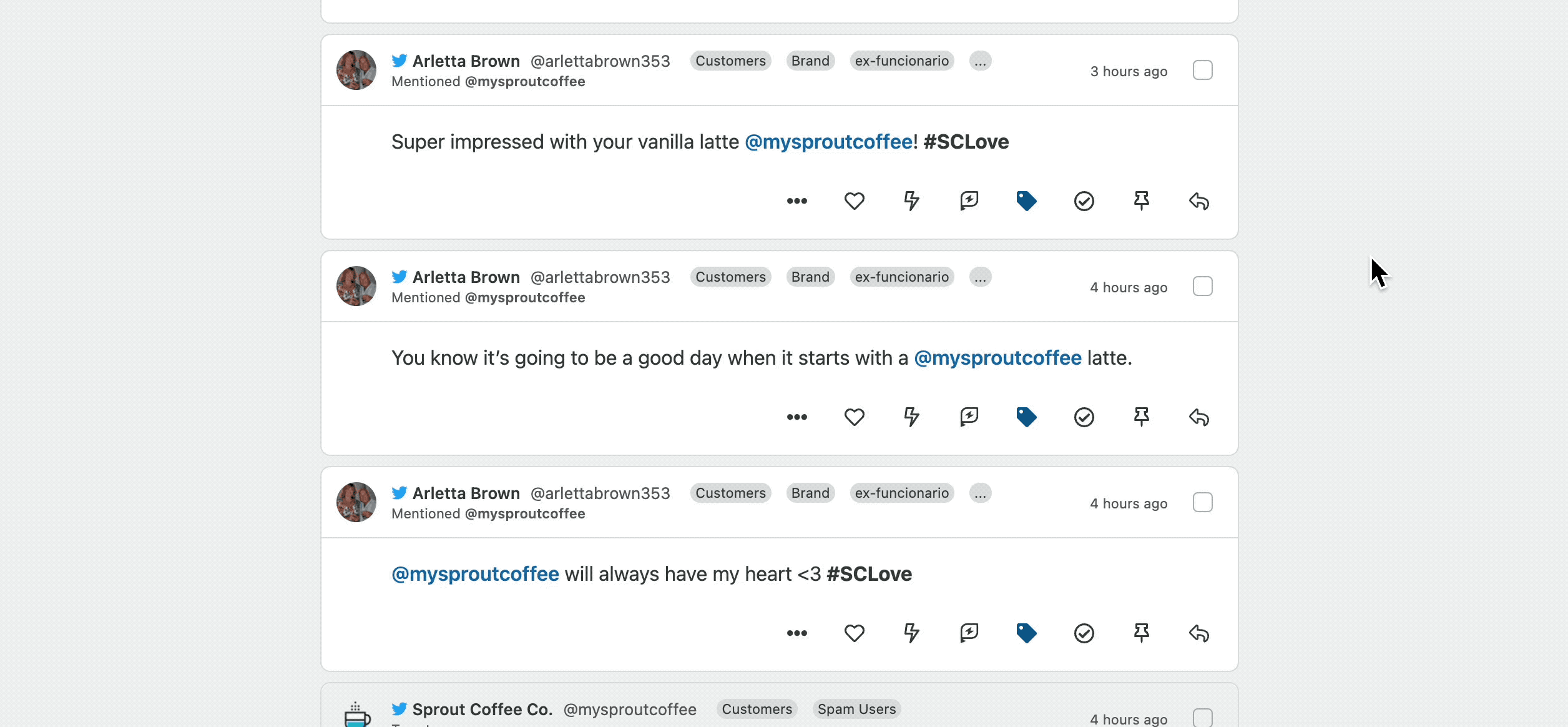This screenshot has height=727, width=1568.
Task: Show more tags on the good day message
Action: pos(979,277)
